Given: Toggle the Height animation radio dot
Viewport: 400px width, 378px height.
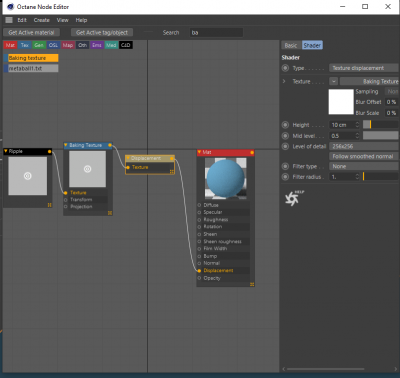Looking at the screenshot, I should (x=285, y=125).
